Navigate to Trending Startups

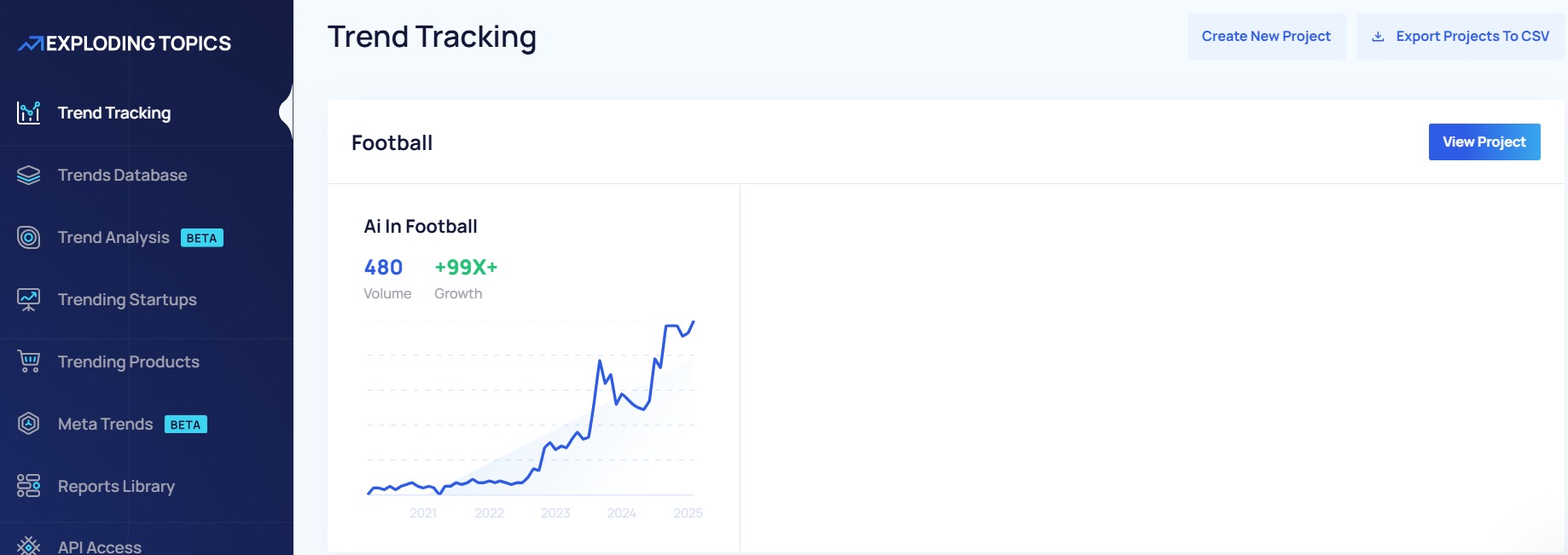pyautogui.click(x=127, y=299)
